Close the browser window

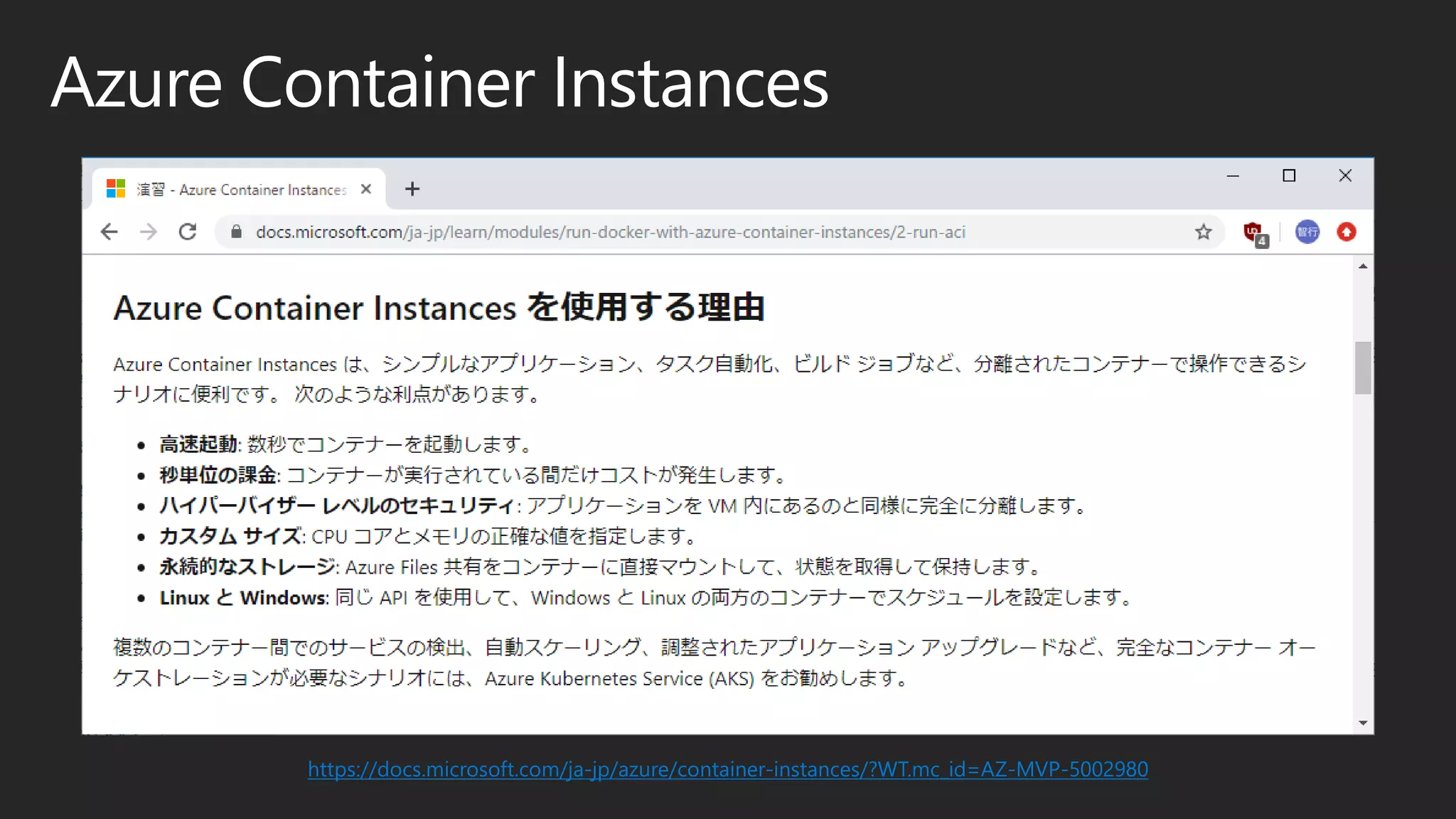pyautogui.click(x=1345, y=176)
